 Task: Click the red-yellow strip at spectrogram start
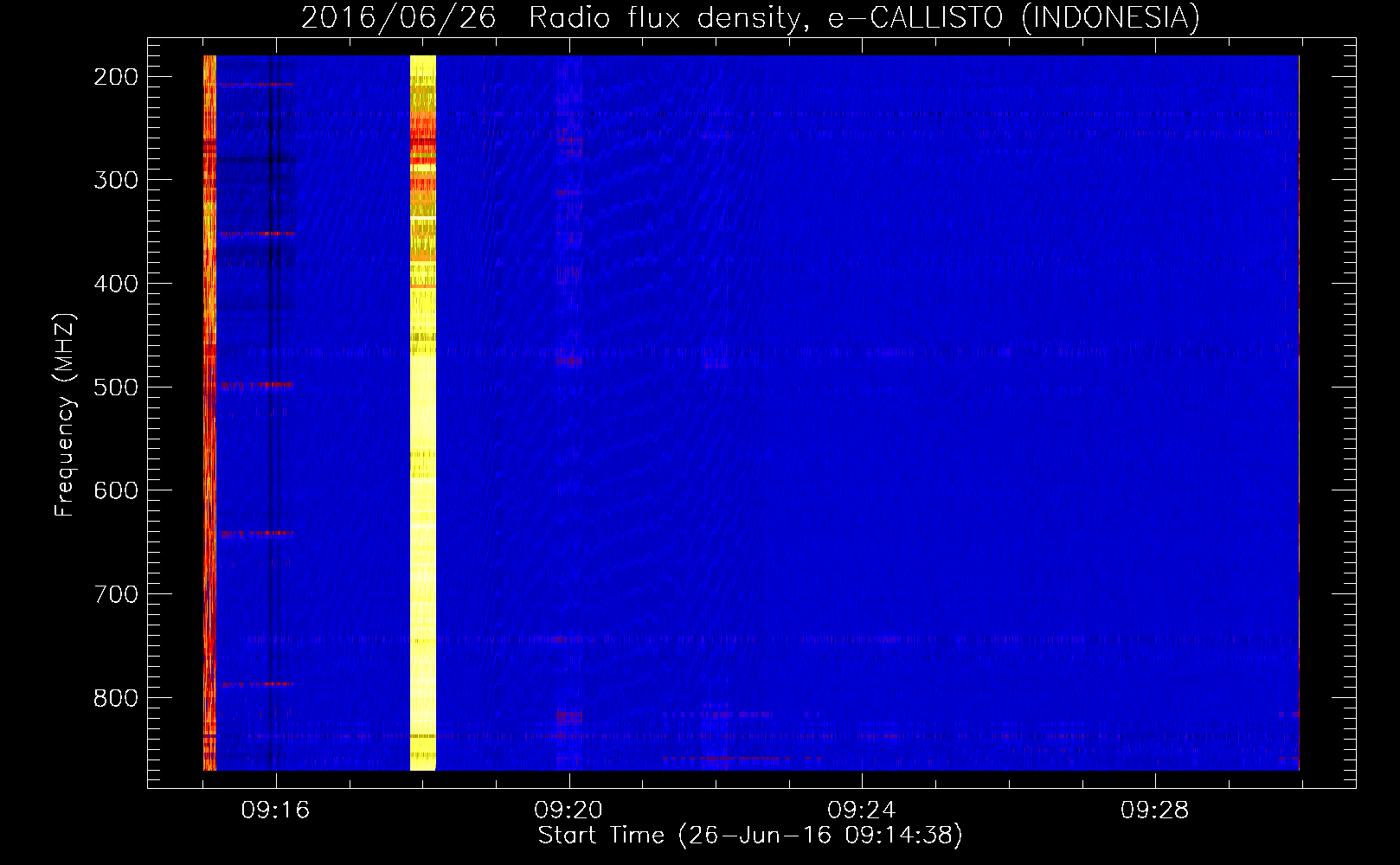pos(209,413)
